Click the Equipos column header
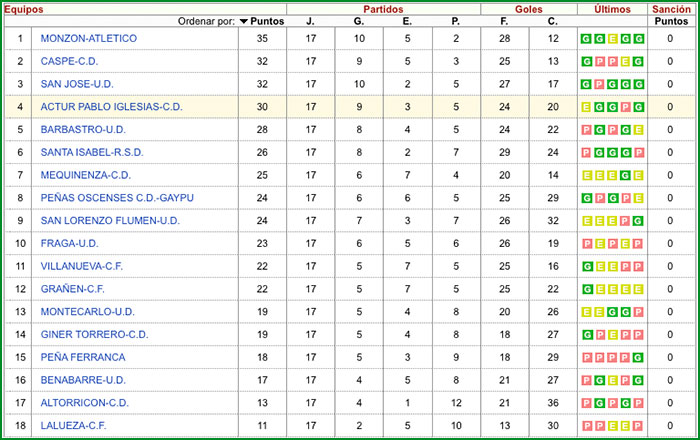 23,8
